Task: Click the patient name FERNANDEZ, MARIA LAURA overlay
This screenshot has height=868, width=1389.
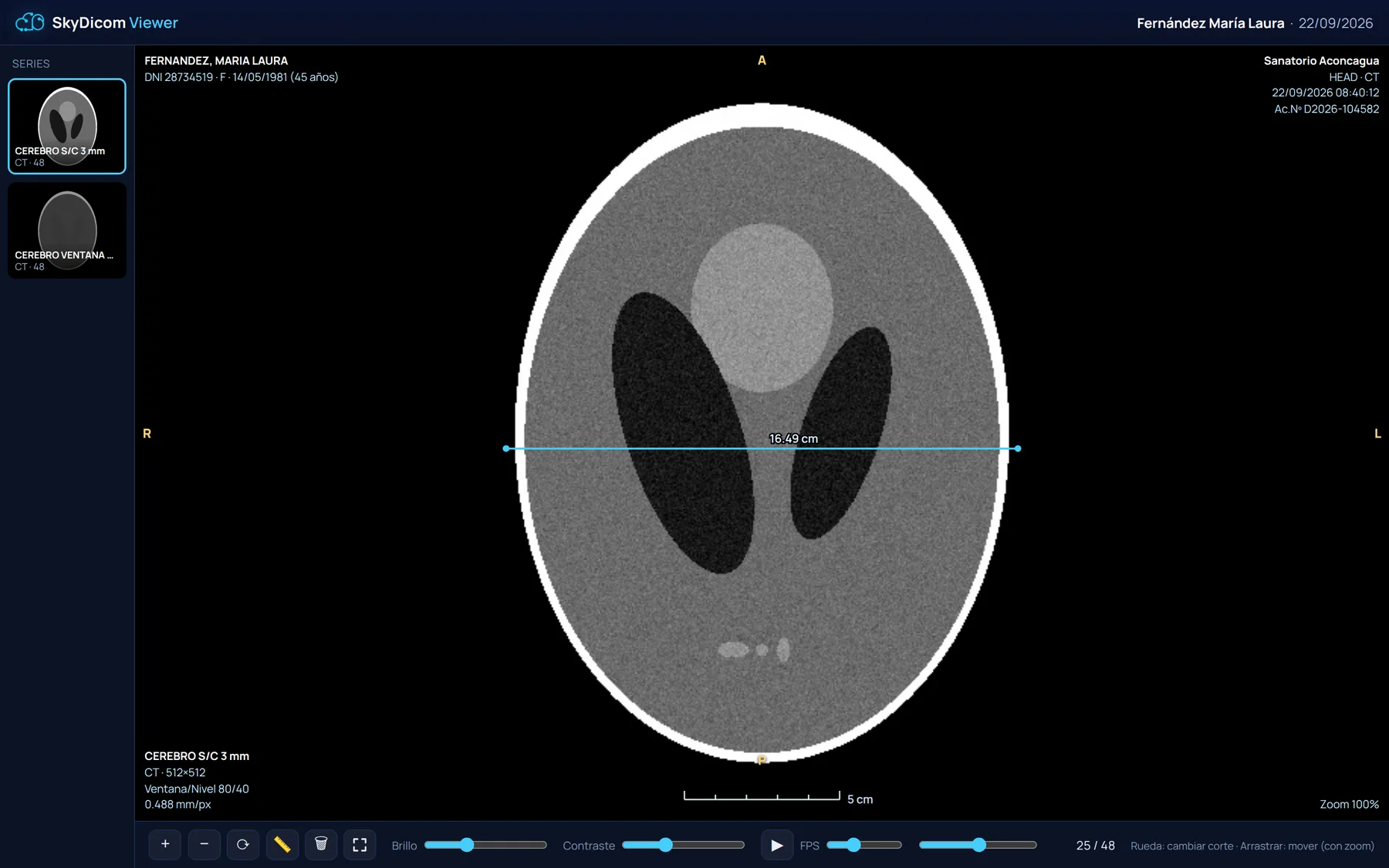Action: click(216, 60)
